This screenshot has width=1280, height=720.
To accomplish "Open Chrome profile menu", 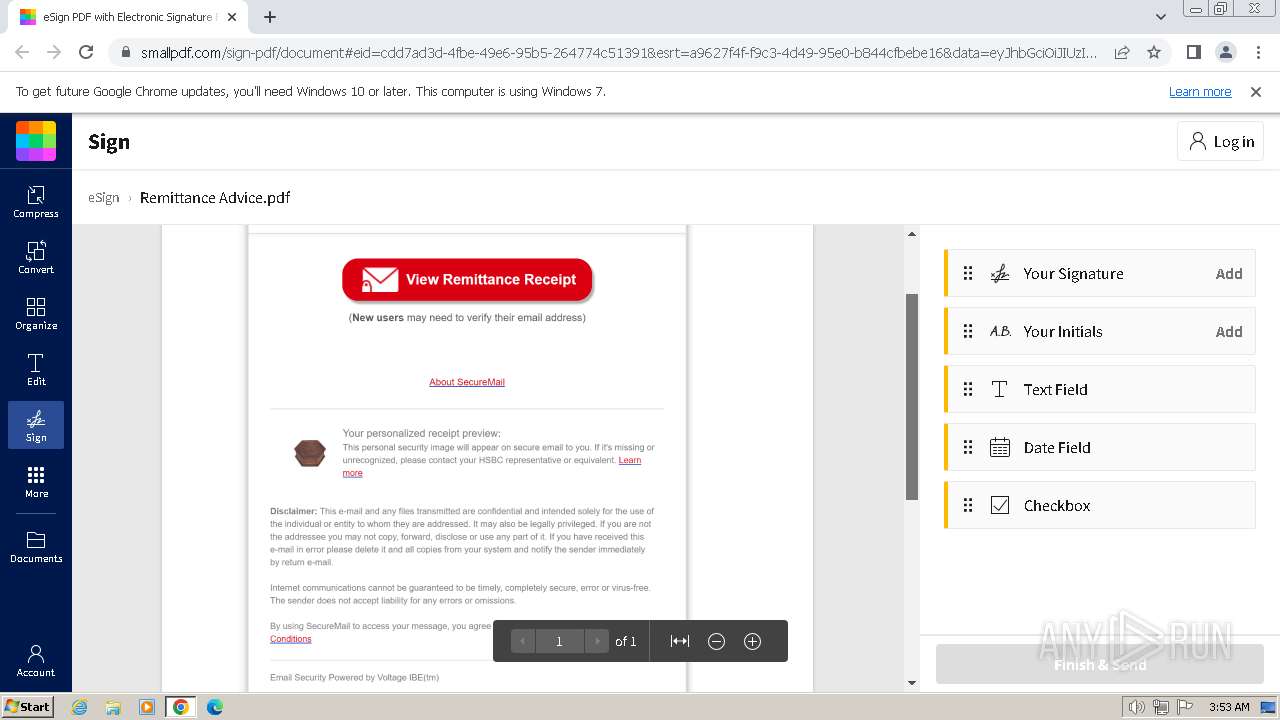I will [1226, 53].
